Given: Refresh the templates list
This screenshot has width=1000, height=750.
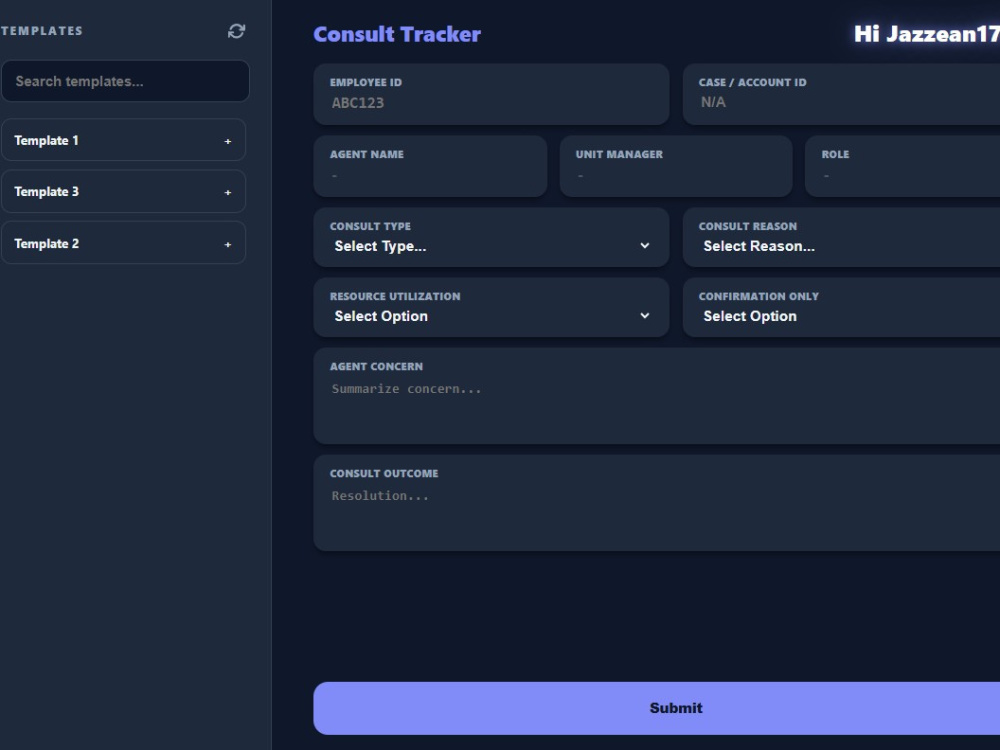Looking at the screenshot, I should click(237, 31).
